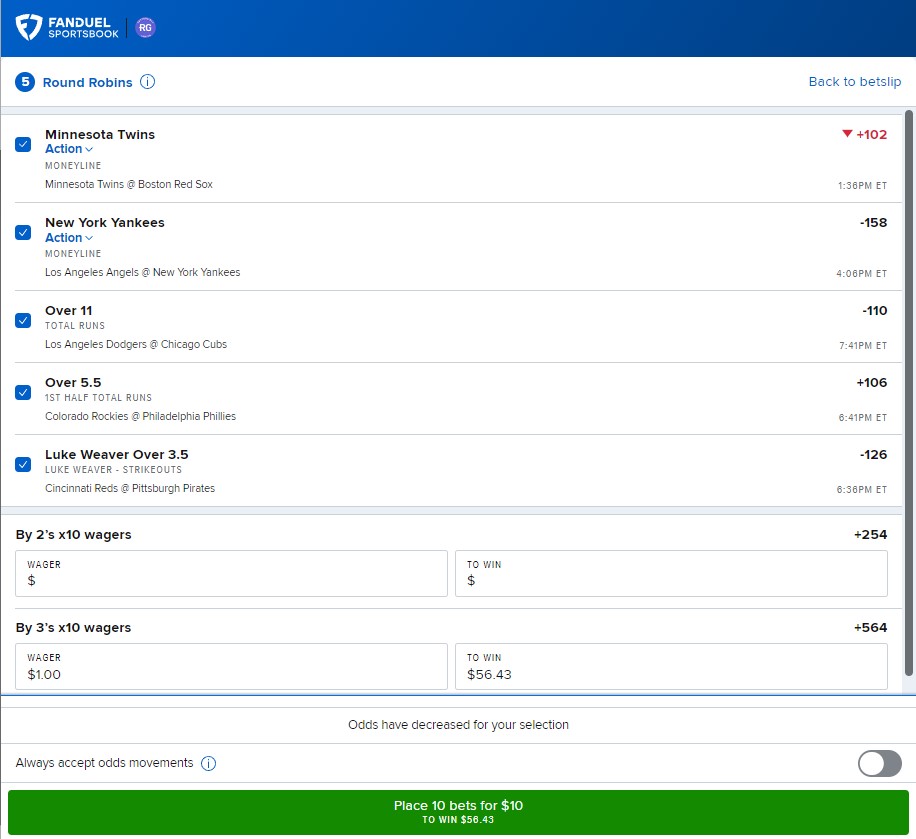The width and height of the screenshot is (916, 839).
Task: Click 'Minnesota Twins @ Boston Red Sox' matchup text
Action: pos(129,184)
